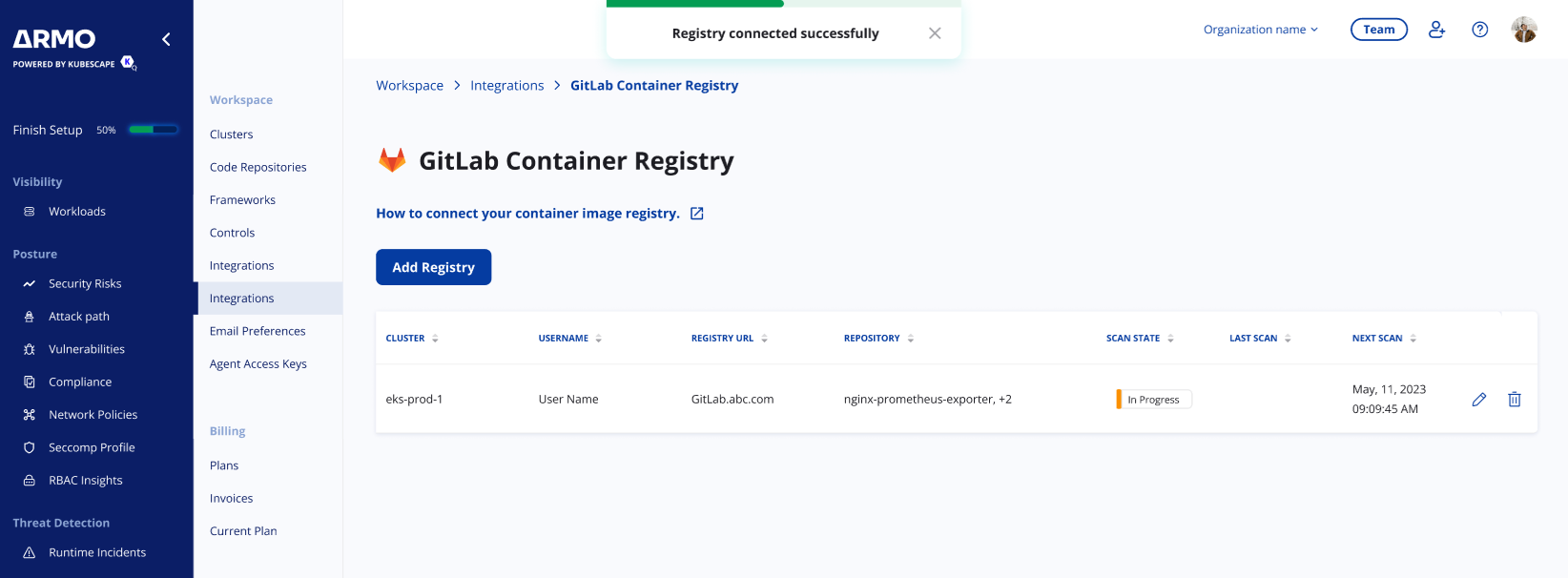This screenshot has width=1568, height=578.
Task: Click the In Progress scan state badge
Action: click(x=1154, y=400)
